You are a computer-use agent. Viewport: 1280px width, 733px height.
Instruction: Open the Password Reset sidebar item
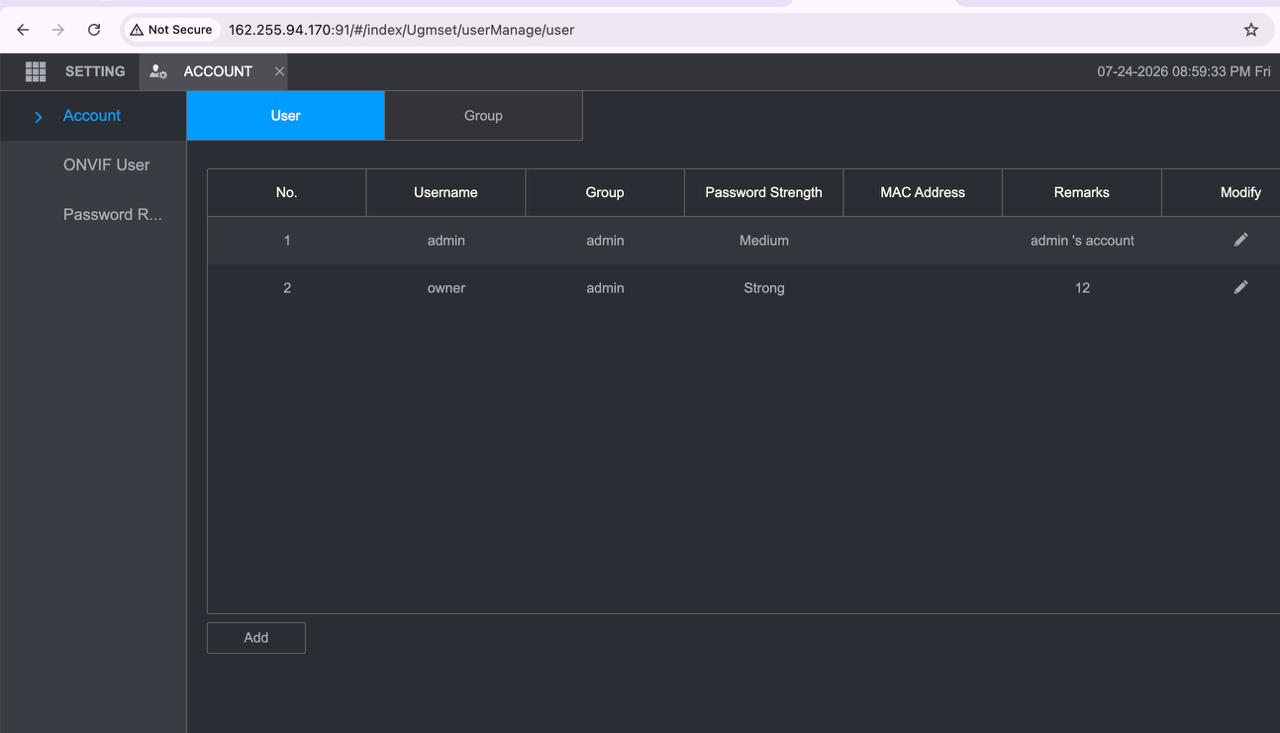coord(112,214)
